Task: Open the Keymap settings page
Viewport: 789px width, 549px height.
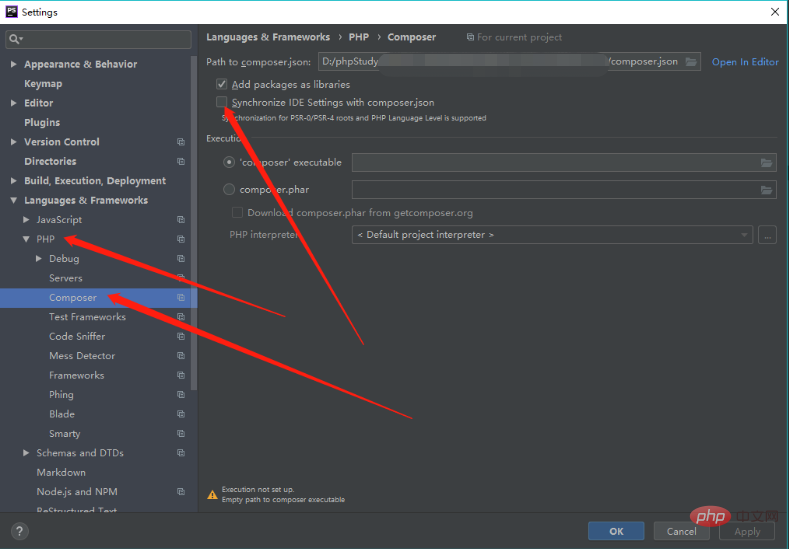Action: tap(43, 84)
